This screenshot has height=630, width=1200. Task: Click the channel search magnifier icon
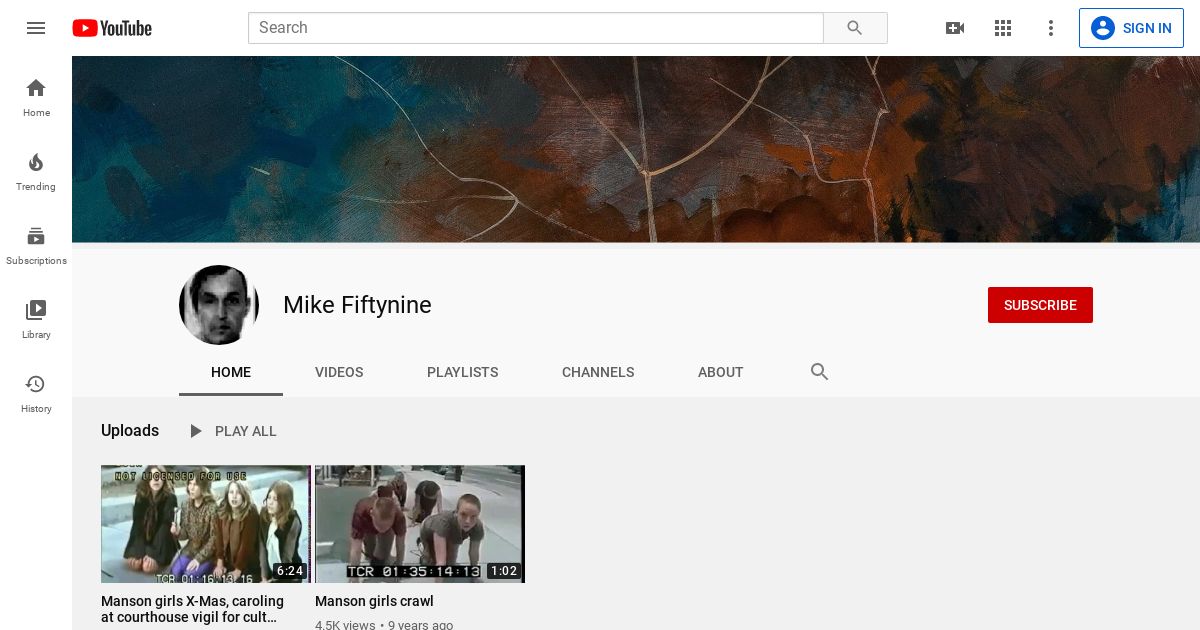pos(820,372)
